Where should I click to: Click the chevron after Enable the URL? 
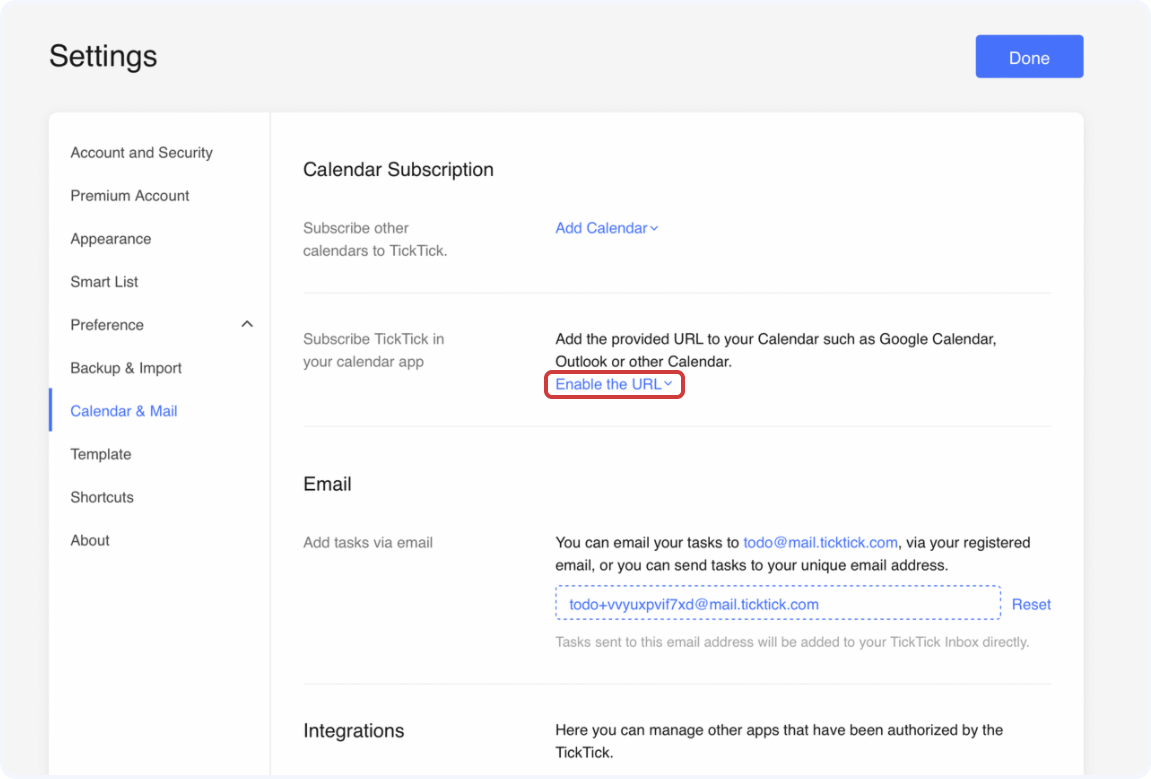coord(668,385)
